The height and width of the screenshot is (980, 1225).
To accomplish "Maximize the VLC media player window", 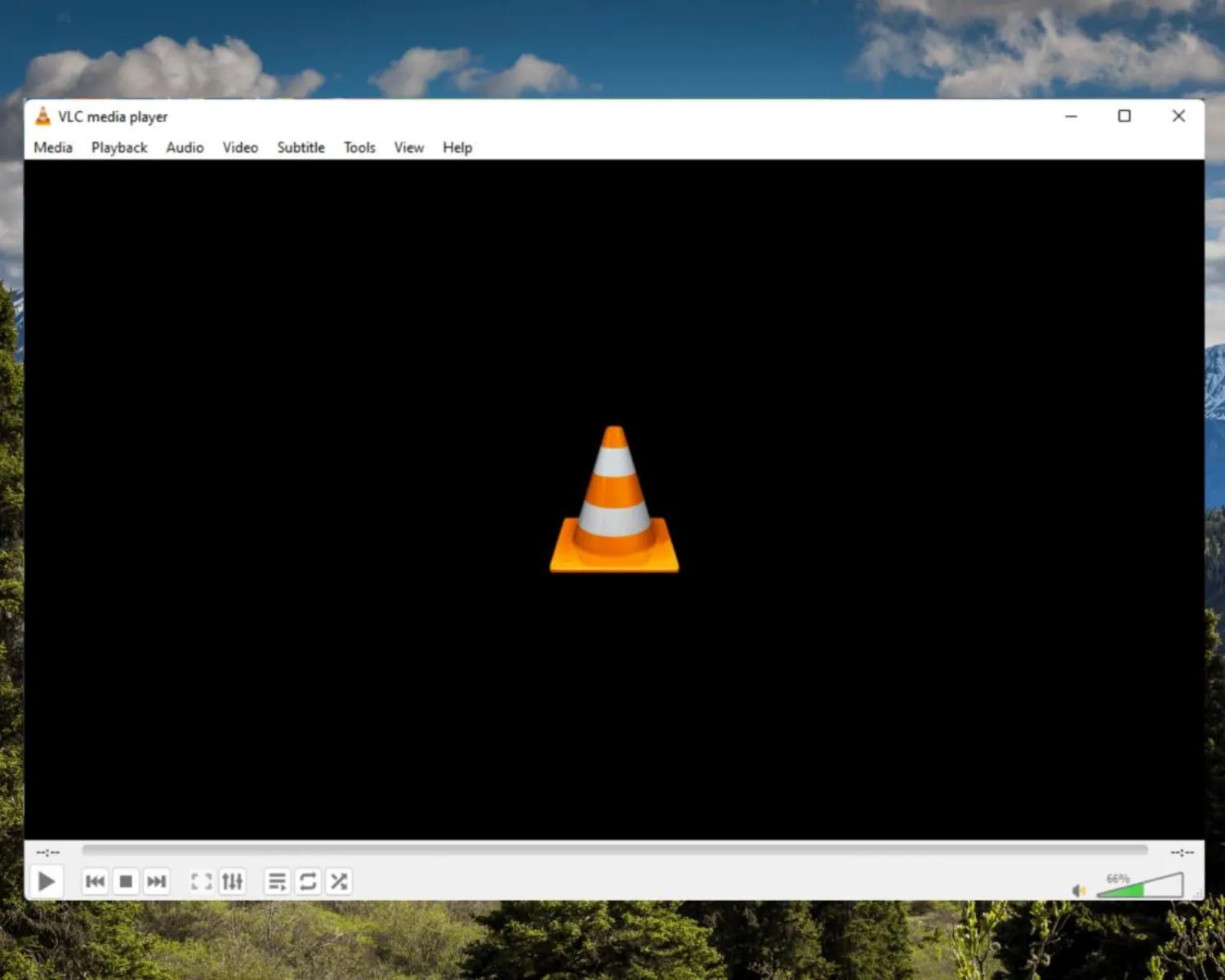I will [x=1125, y=116].
